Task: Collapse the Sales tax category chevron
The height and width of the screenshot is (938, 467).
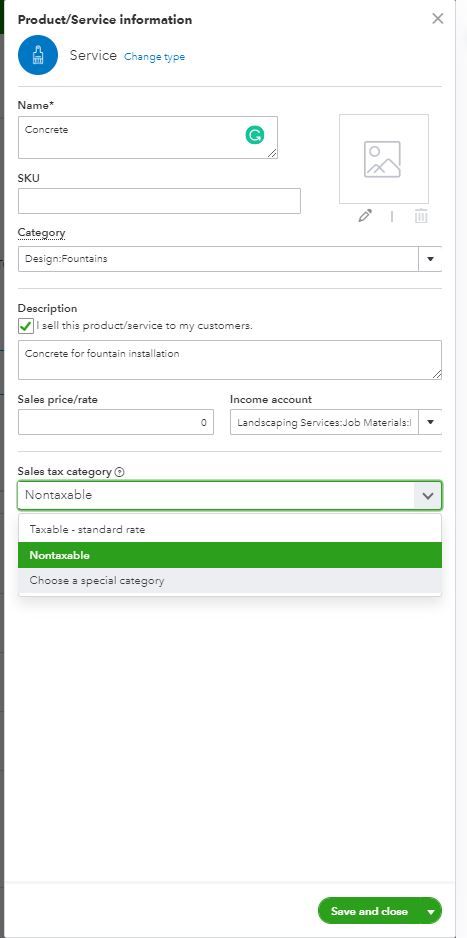Action: pos(428,495)
